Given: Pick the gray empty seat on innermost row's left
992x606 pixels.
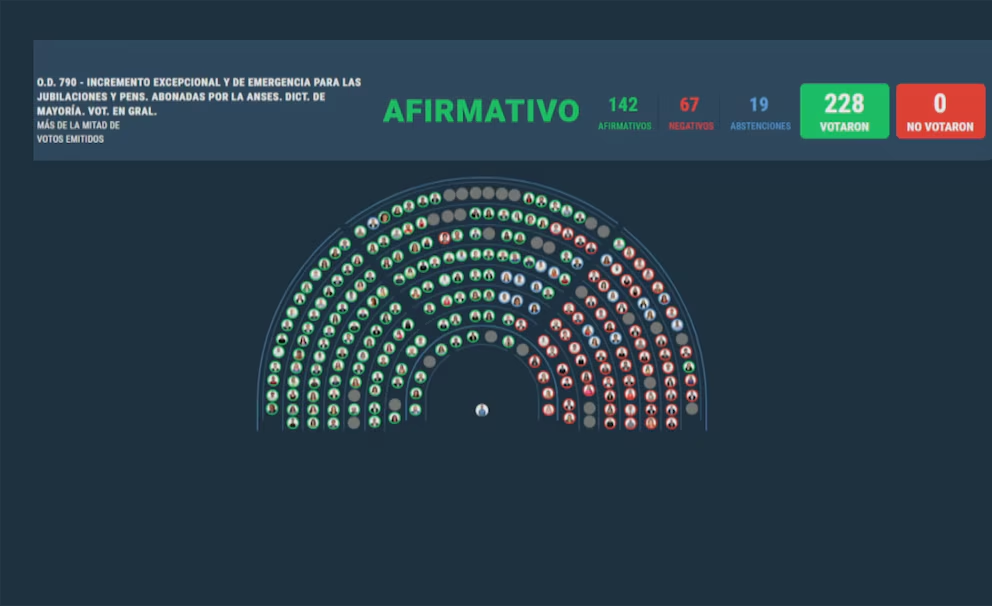Looking at the screenshot, I should tap(430, 361).
